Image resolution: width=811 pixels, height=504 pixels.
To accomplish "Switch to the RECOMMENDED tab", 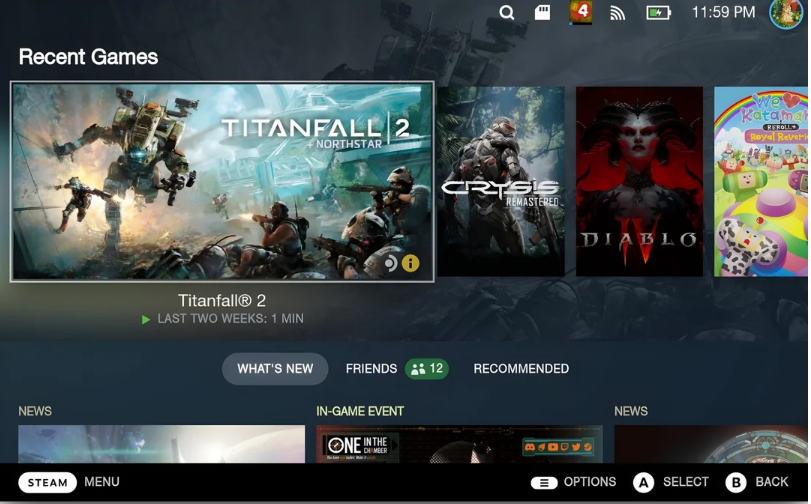I will click(x=521, y=369).
